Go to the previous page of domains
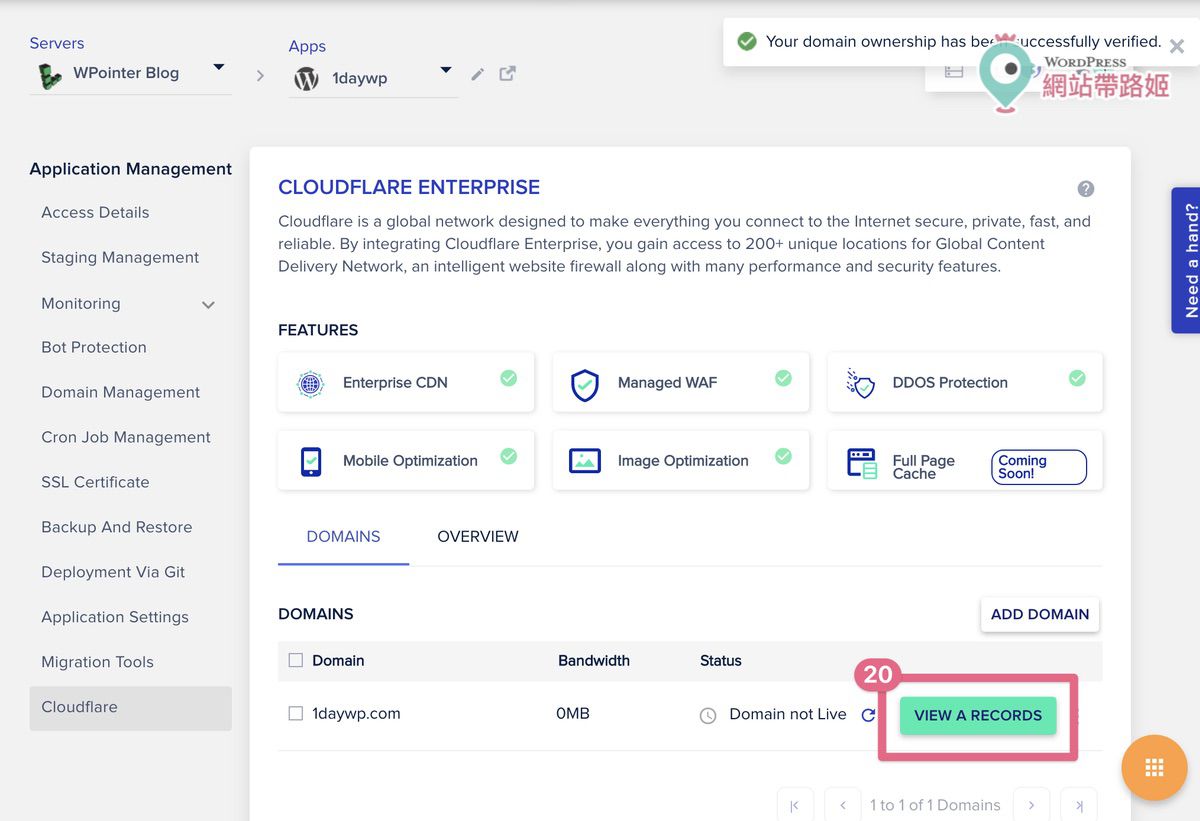1200x821 pixels. pos(843,805)
